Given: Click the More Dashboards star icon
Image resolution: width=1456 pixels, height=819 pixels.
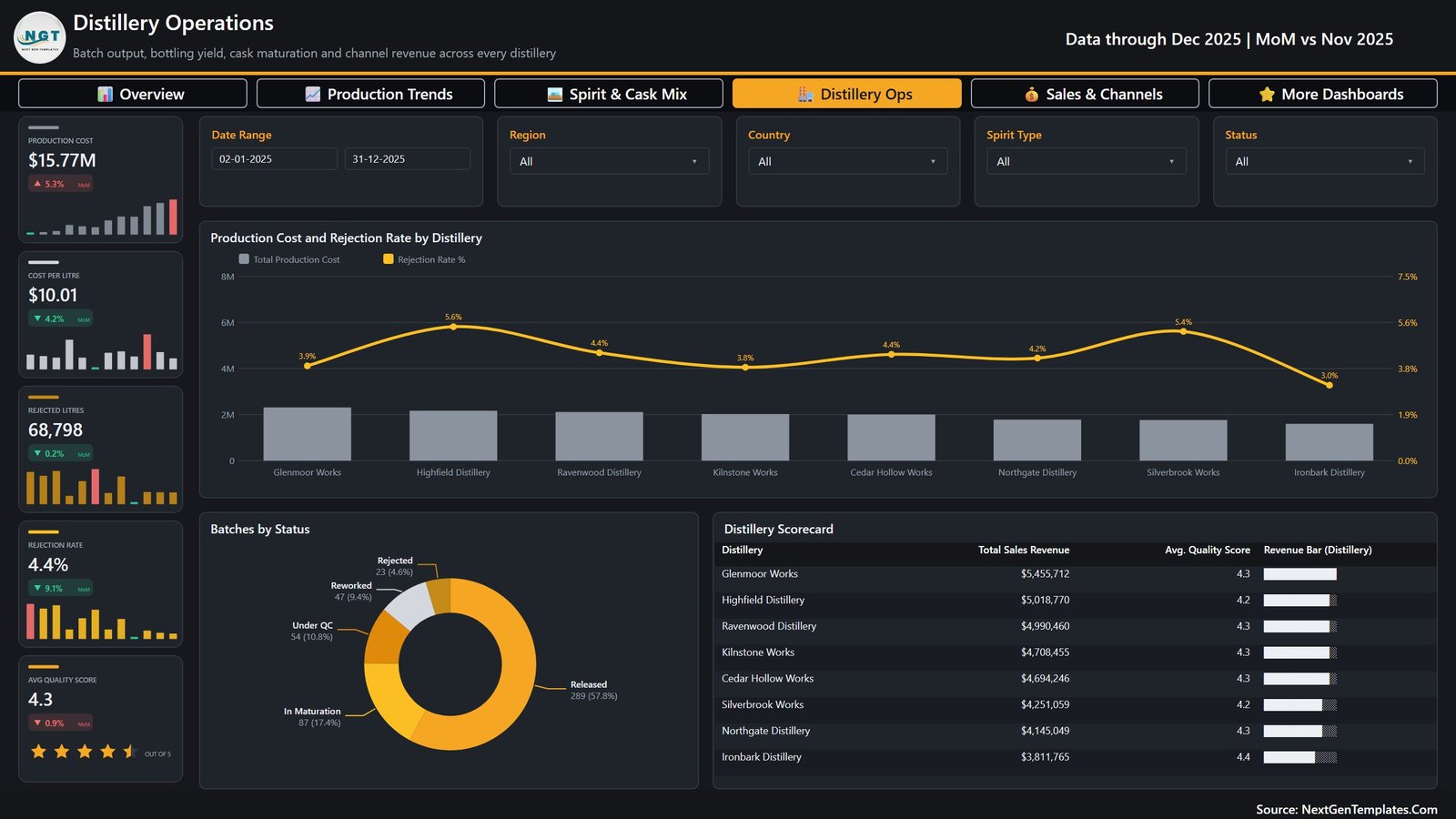Looking at the screenshot, I should (1267, 95).
